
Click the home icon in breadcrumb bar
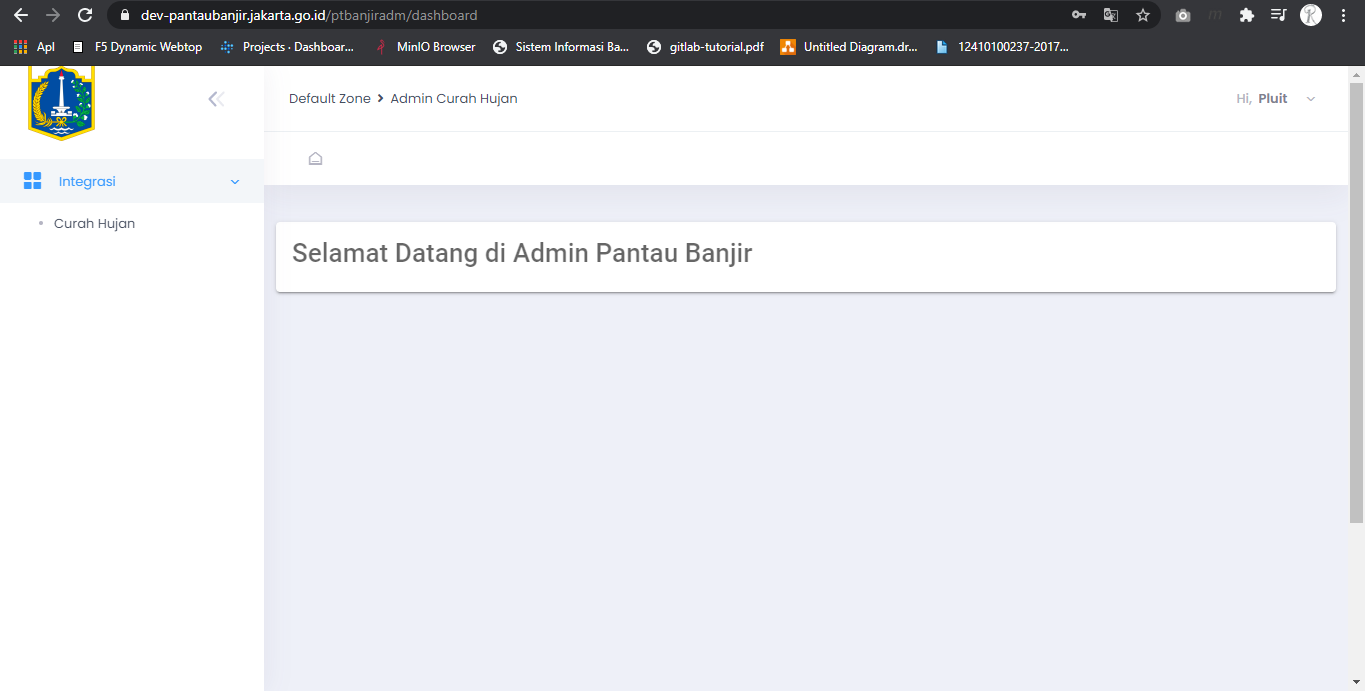click(315, 158)
